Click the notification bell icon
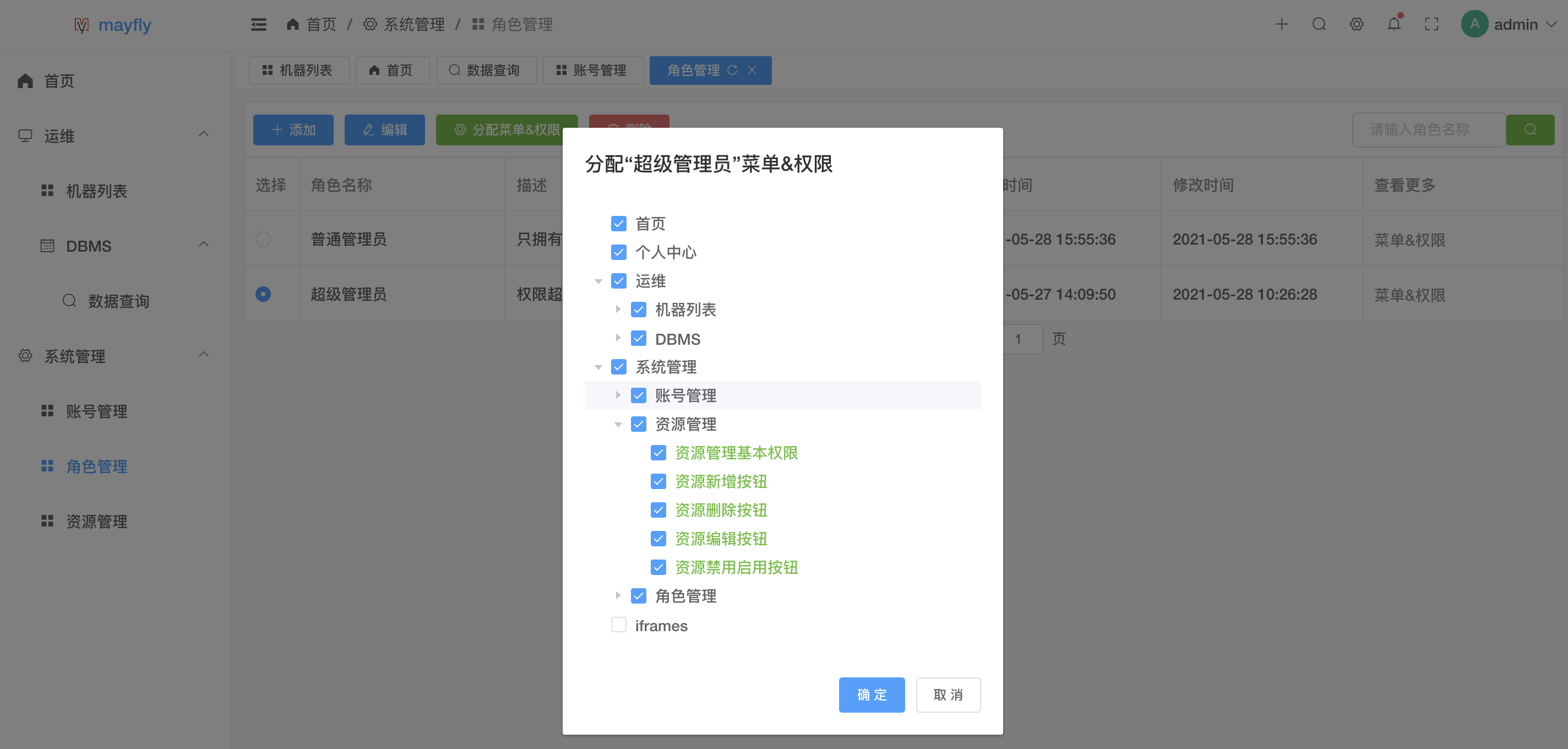The image size is (1568, 749). coord(1393,24)
